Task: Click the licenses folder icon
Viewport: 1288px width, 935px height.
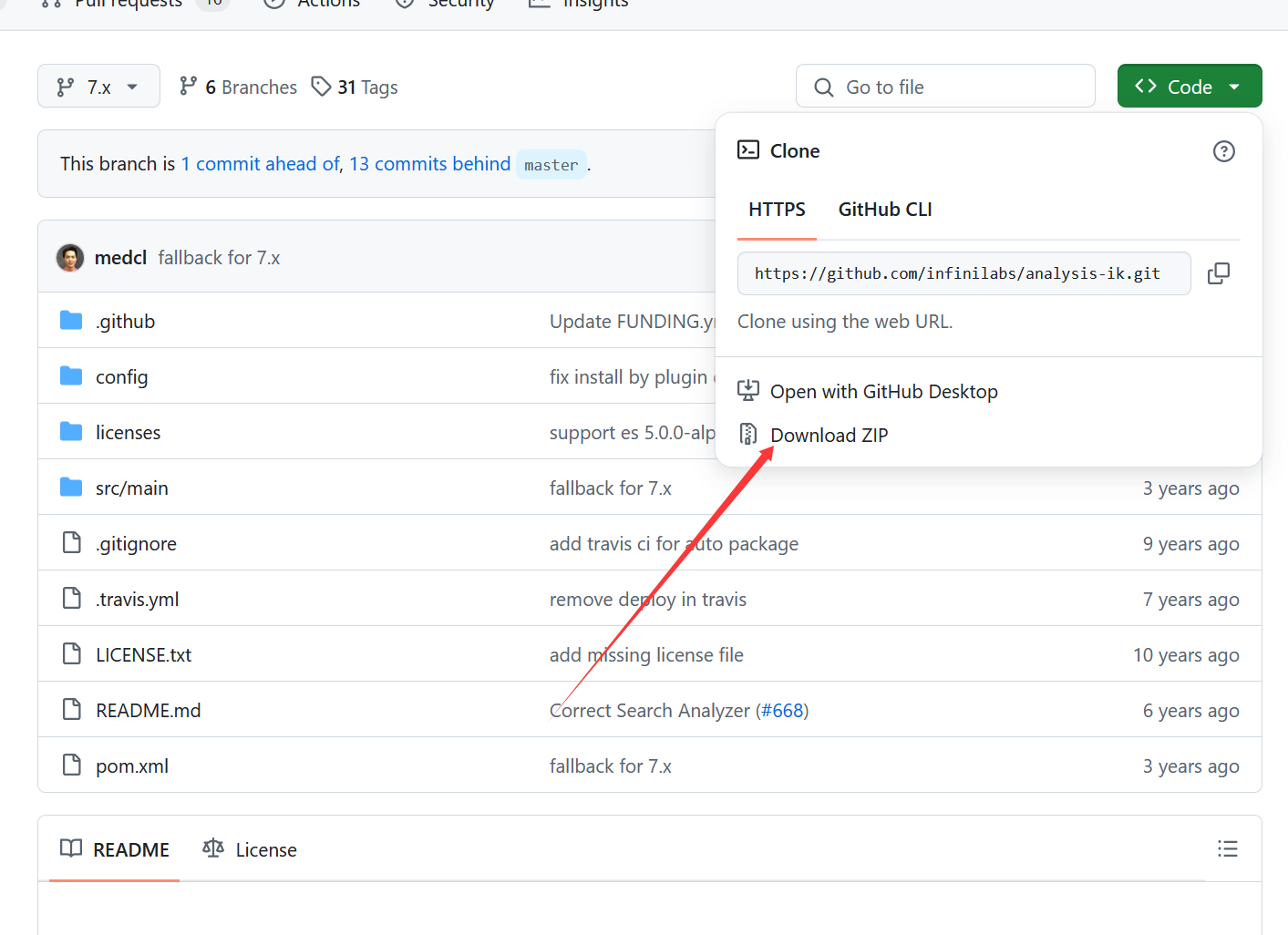Action: coord(71,432)
